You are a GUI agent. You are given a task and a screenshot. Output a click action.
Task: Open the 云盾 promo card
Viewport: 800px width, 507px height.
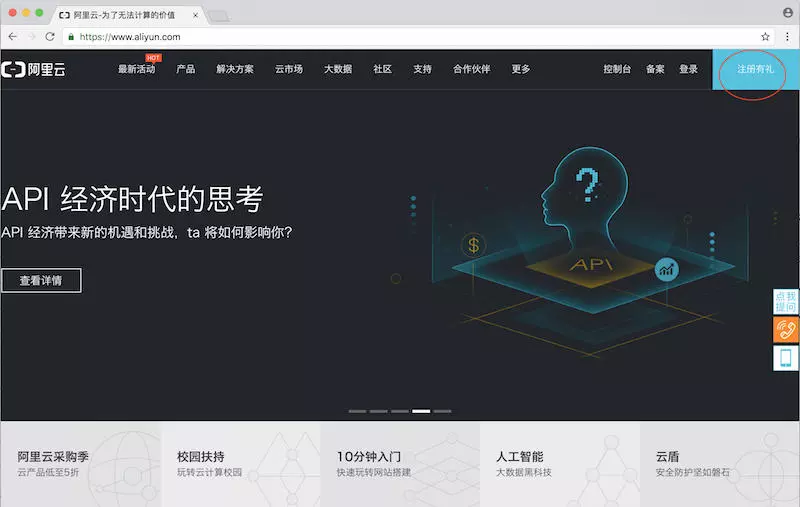click(719, 464)
